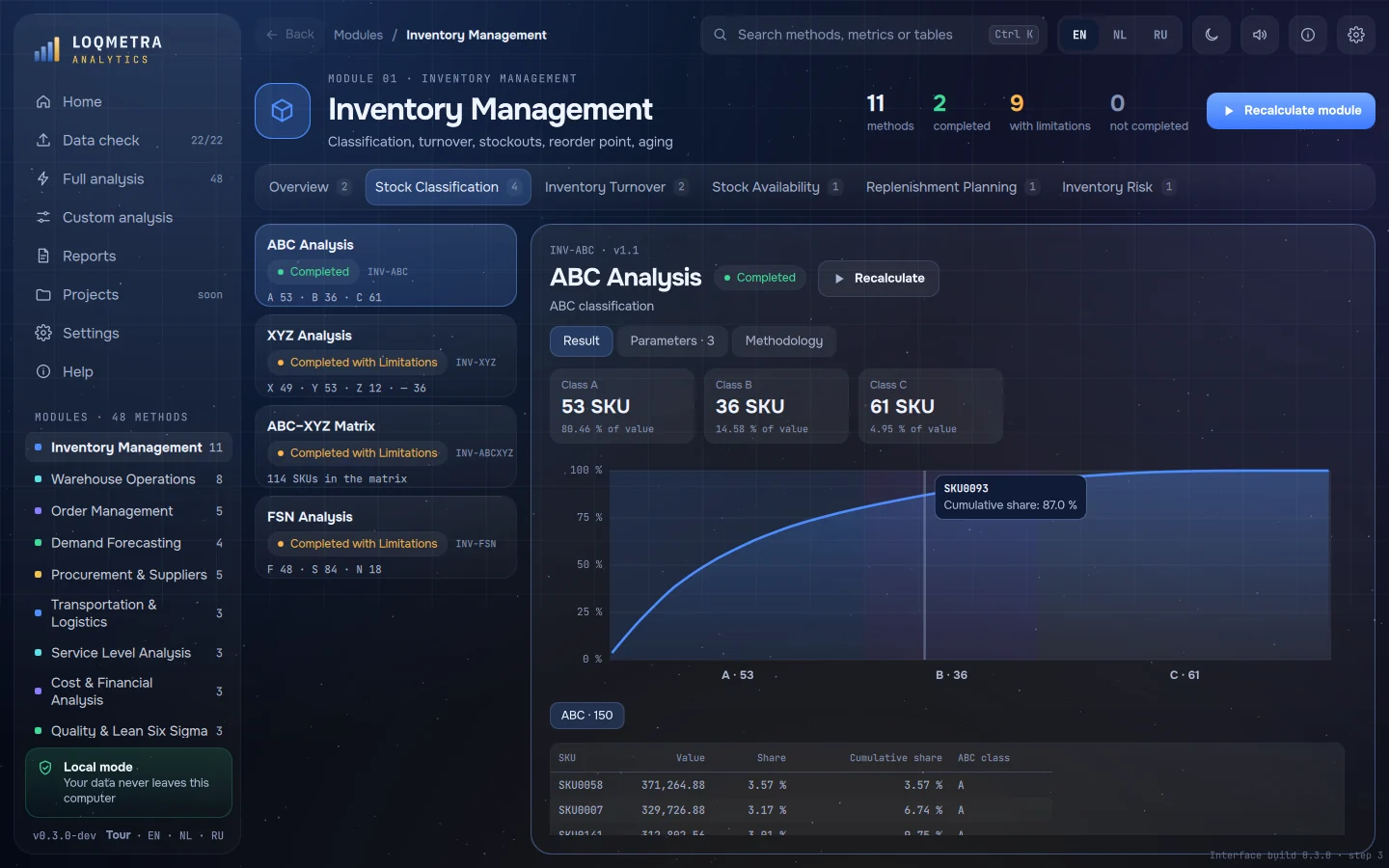This screenshot has width=1389, height=868.
Task: Switch interface language to EN in header
Action: coord(1079,35)
